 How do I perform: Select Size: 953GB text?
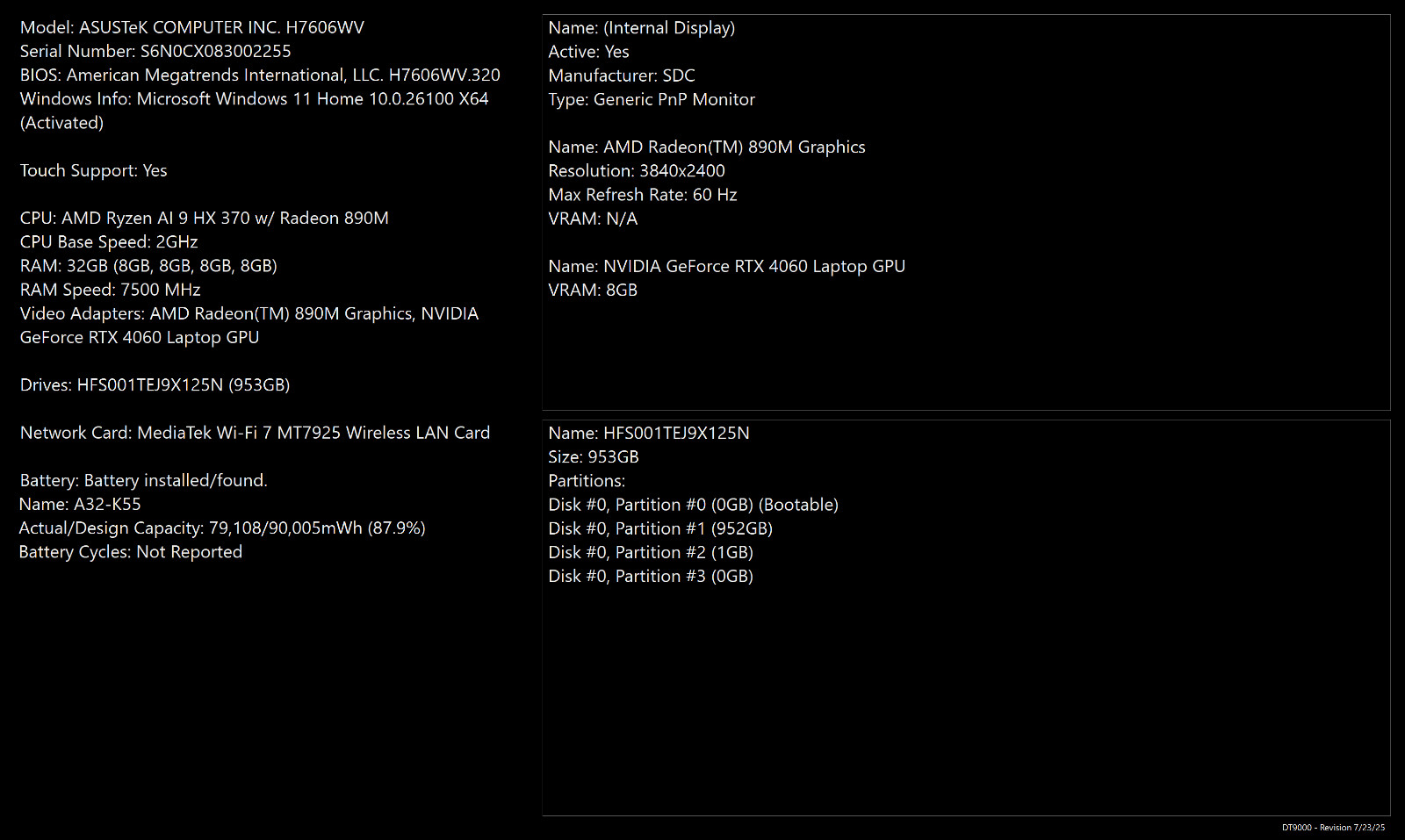click(x=594, y=456)
